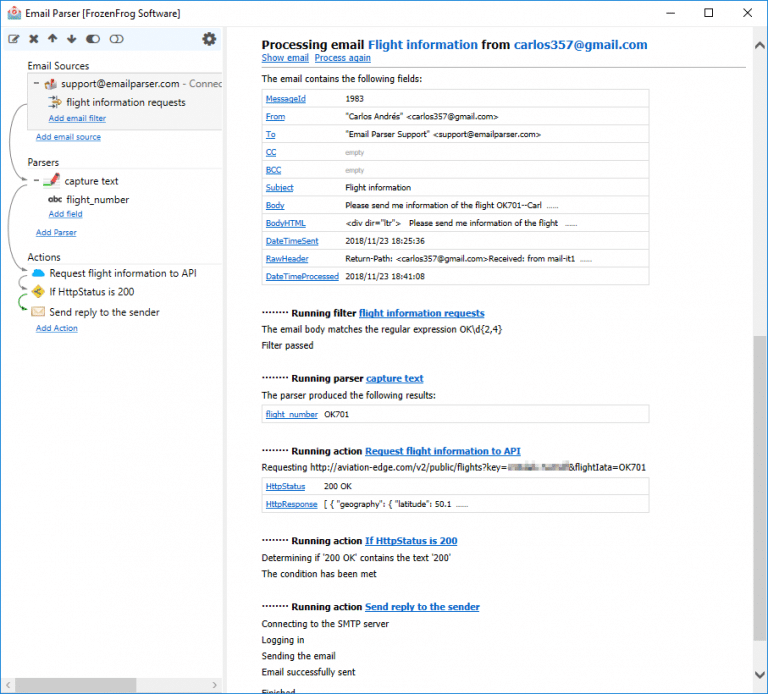Select the capture text parser

(91, 181)
